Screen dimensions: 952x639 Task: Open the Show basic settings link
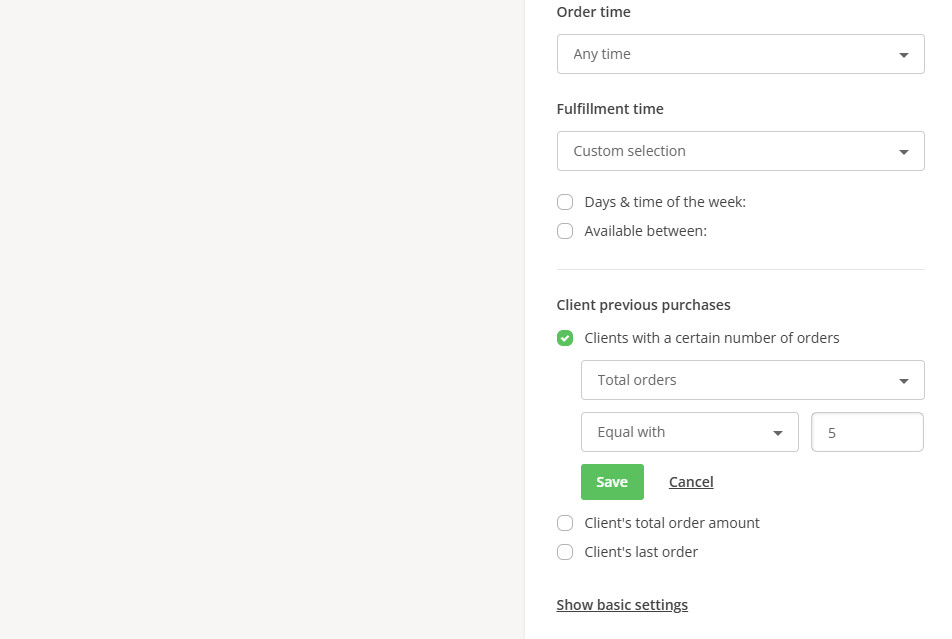tap(622, 605)
